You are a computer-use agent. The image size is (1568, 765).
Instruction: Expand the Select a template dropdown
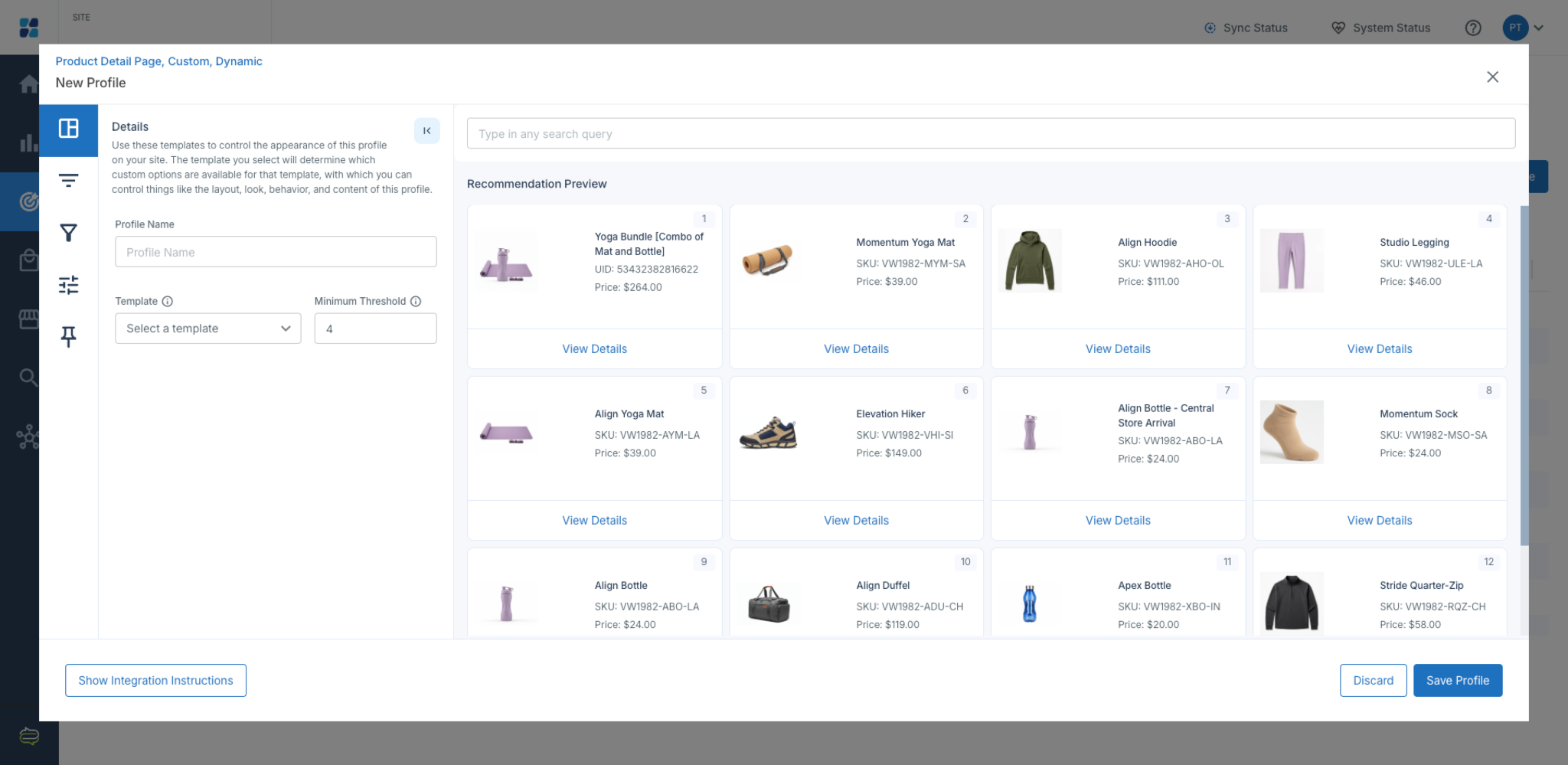click(208, 329)
